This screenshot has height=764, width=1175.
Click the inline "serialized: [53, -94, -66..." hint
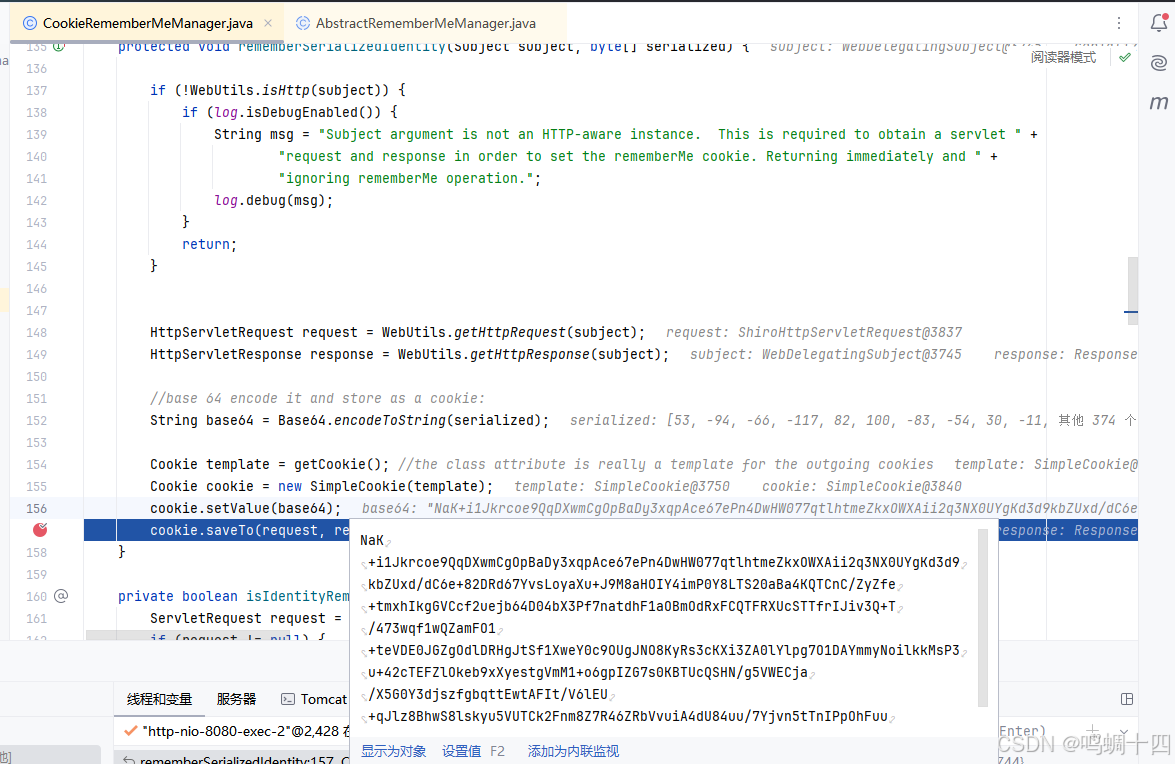[x=853, y=420]
